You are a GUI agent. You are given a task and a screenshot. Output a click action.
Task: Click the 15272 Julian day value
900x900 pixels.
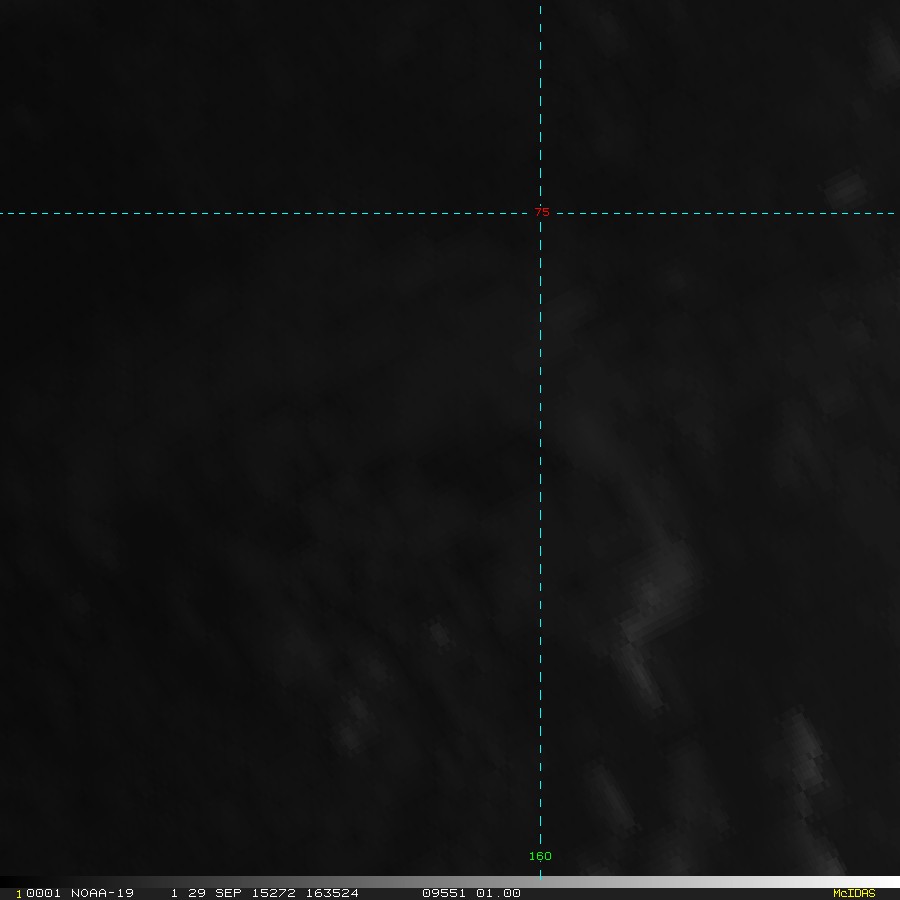(274, 893)
